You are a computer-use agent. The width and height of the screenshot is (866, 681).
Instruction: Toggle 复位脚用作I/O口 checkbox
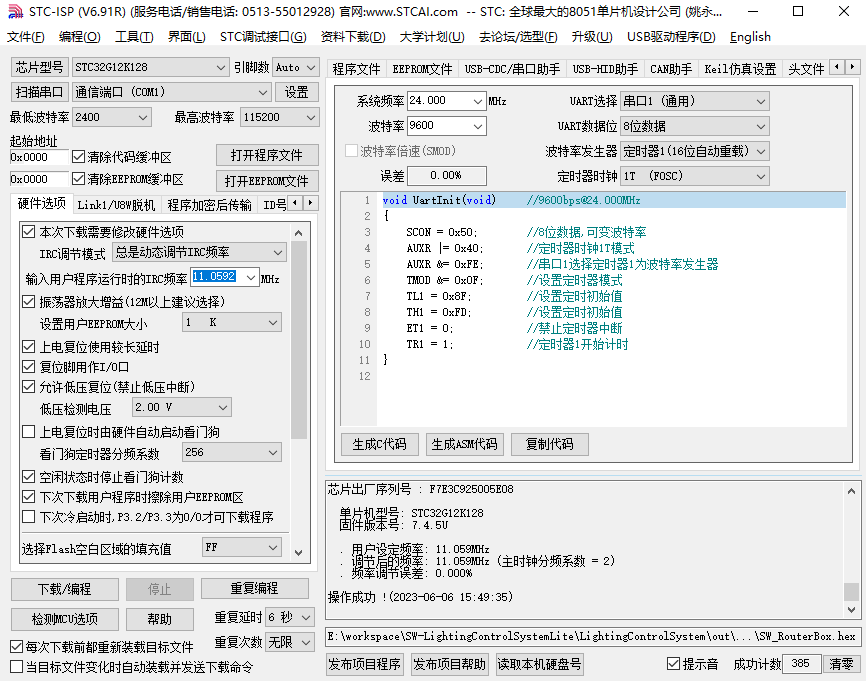[x=28, y=367]
